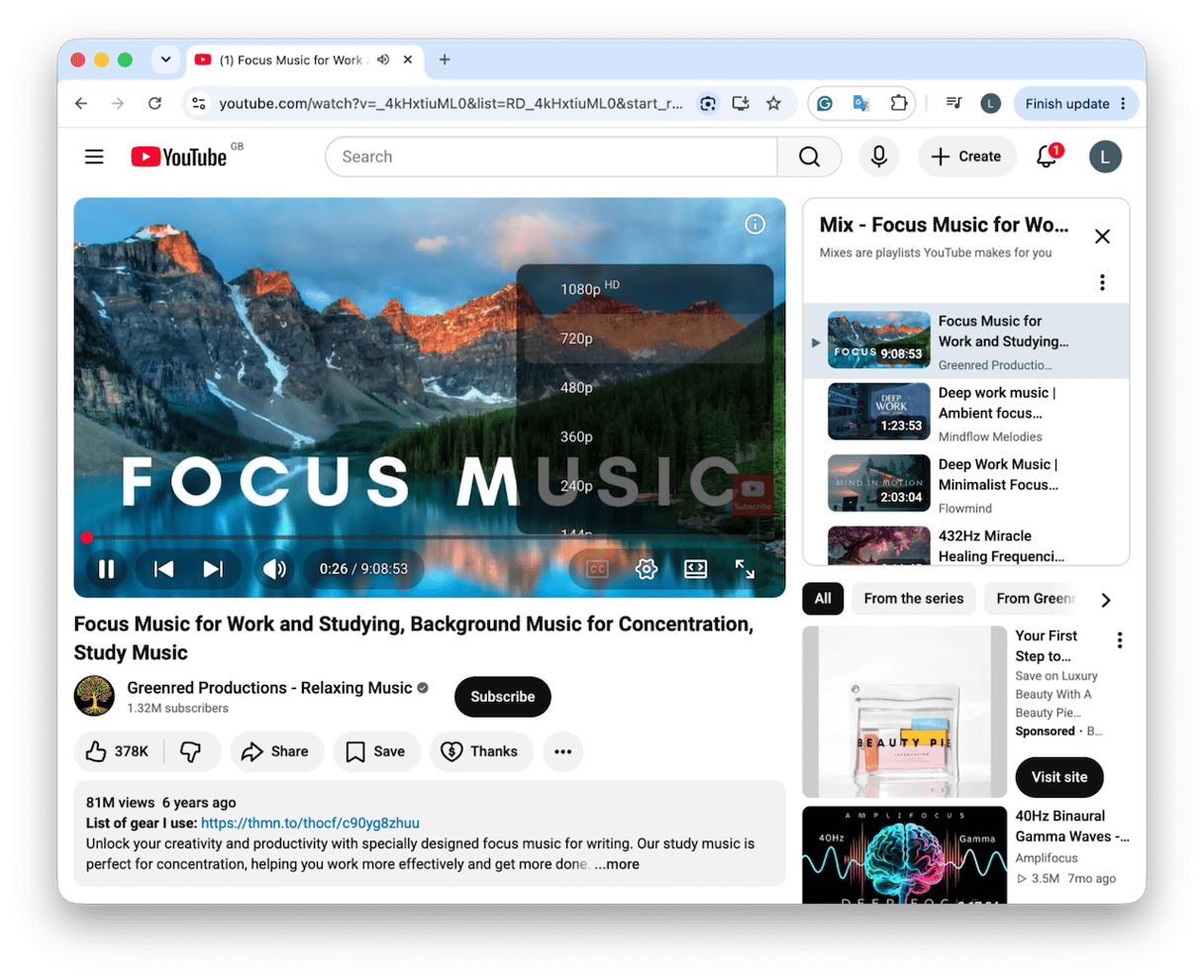Visit site for Beauty Pie ad
The width and height of the screenshot is (1204, 980).
[x=1059, y=777]
